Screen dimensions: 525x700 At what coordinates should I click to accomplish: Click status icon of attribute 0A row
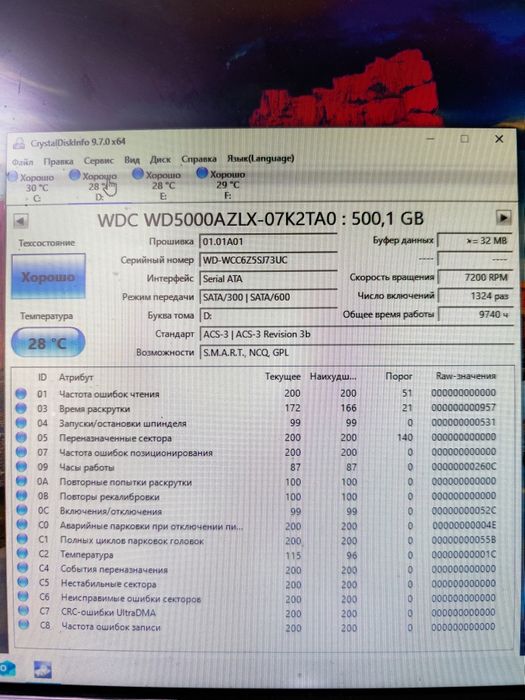(21, 482)
